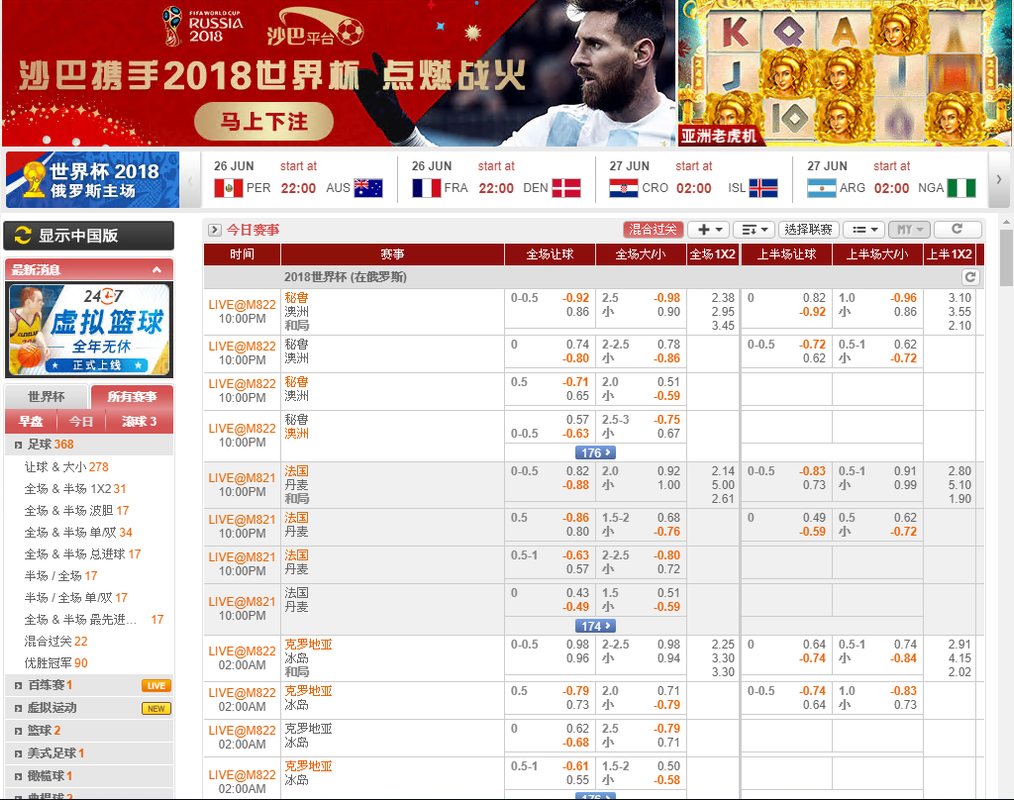The image size is (1014, 800).
Task: Select the 早盘 early market tab
Action: [x=31, y=422]
